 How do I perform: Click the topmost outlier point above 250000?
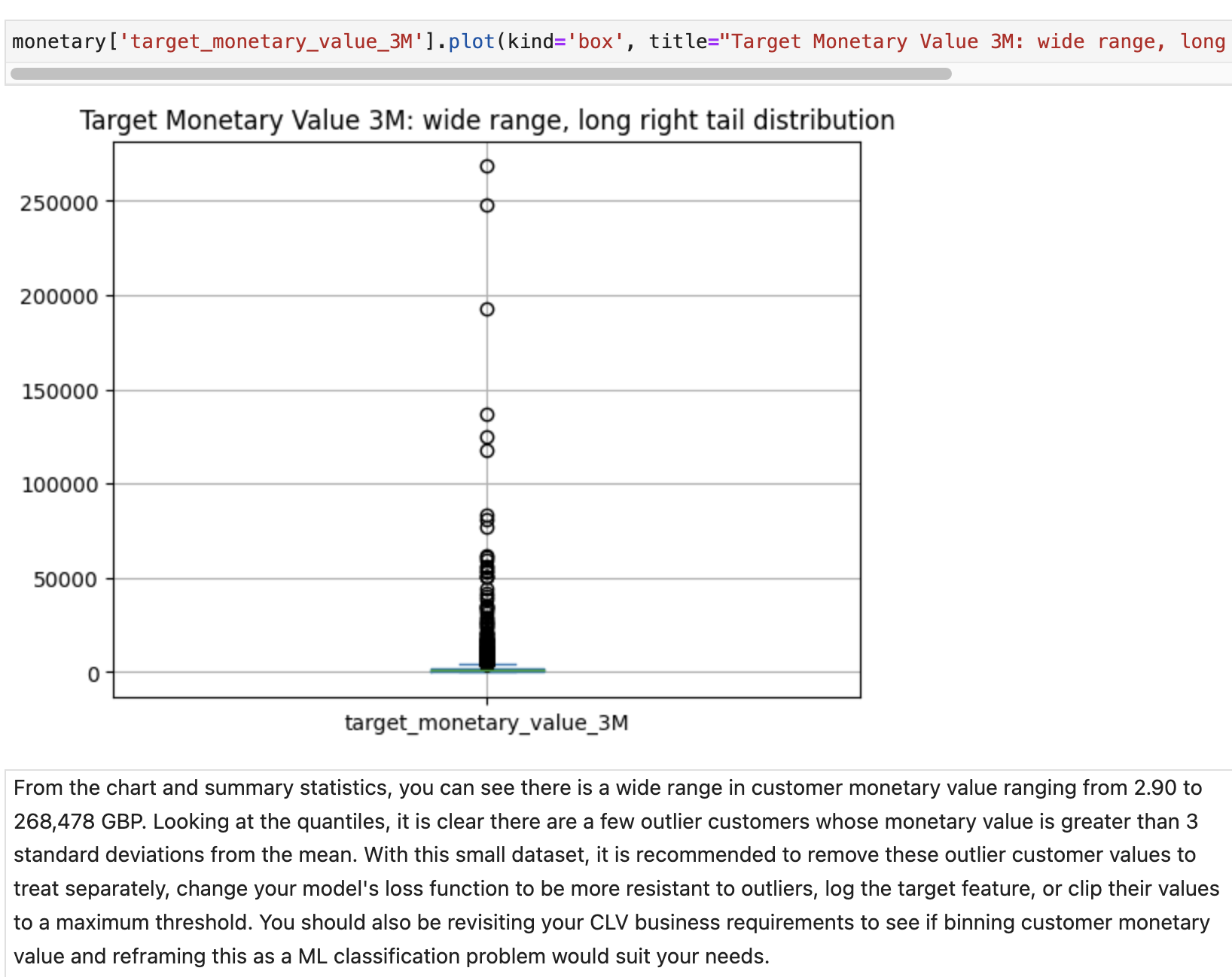click(487, 166)
